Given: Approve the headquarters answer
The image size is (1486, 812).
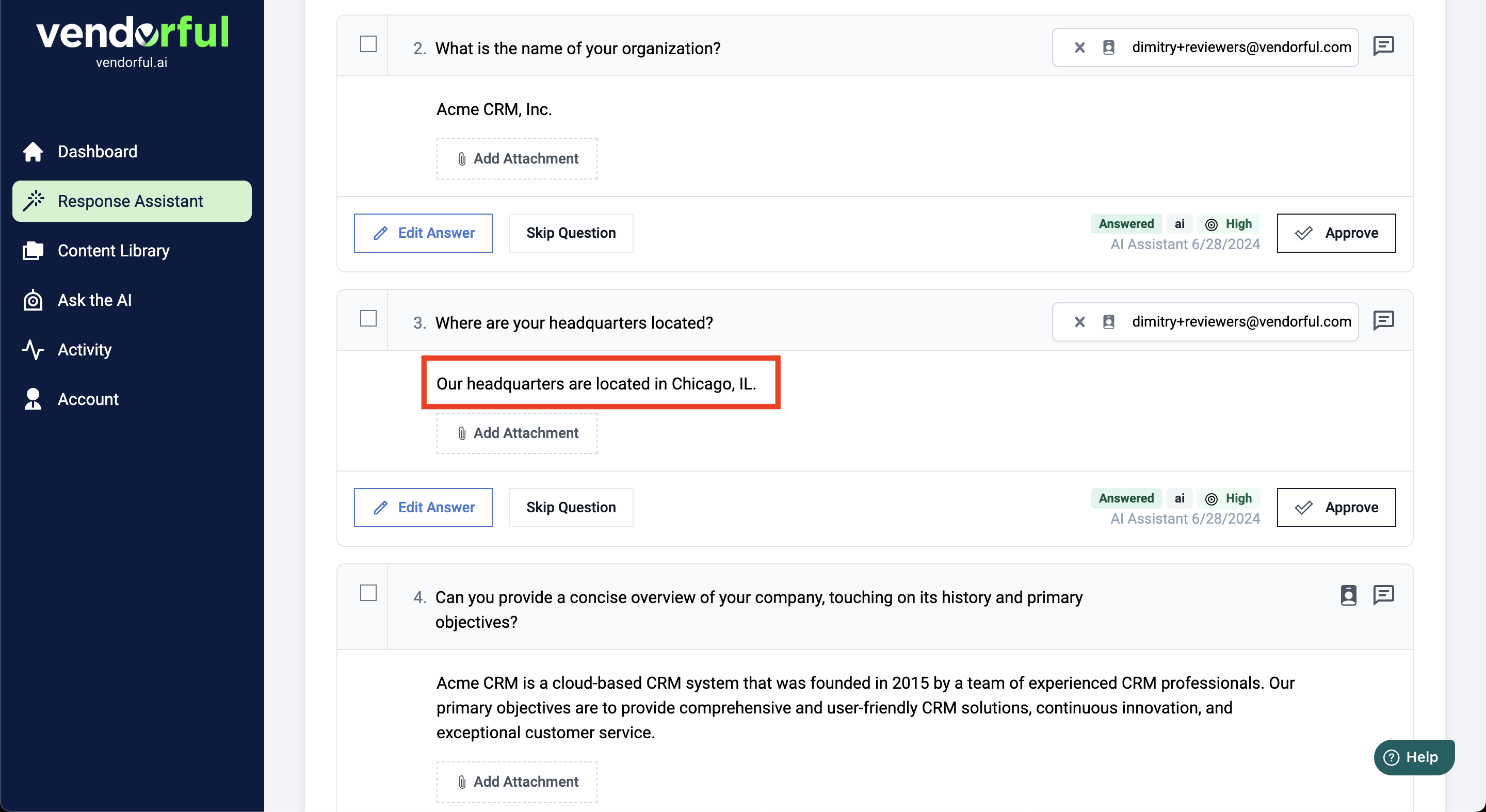Looking at the screenshot, I should [1336, 508].
